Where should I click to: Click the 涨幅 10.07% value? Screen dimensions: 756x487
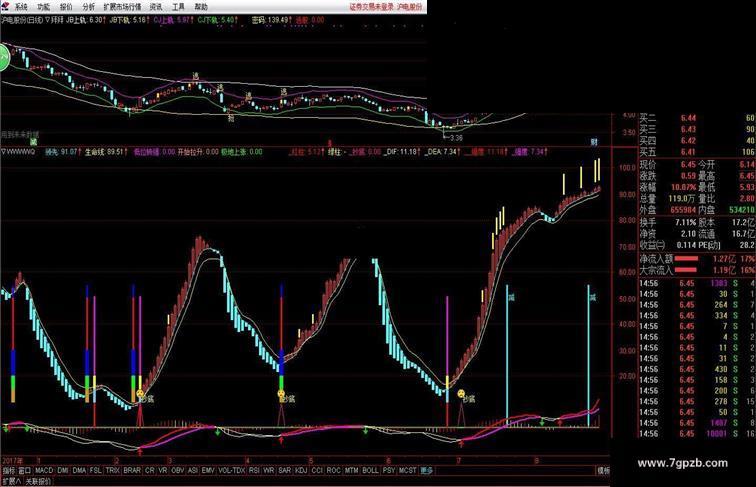click(683, 187)
